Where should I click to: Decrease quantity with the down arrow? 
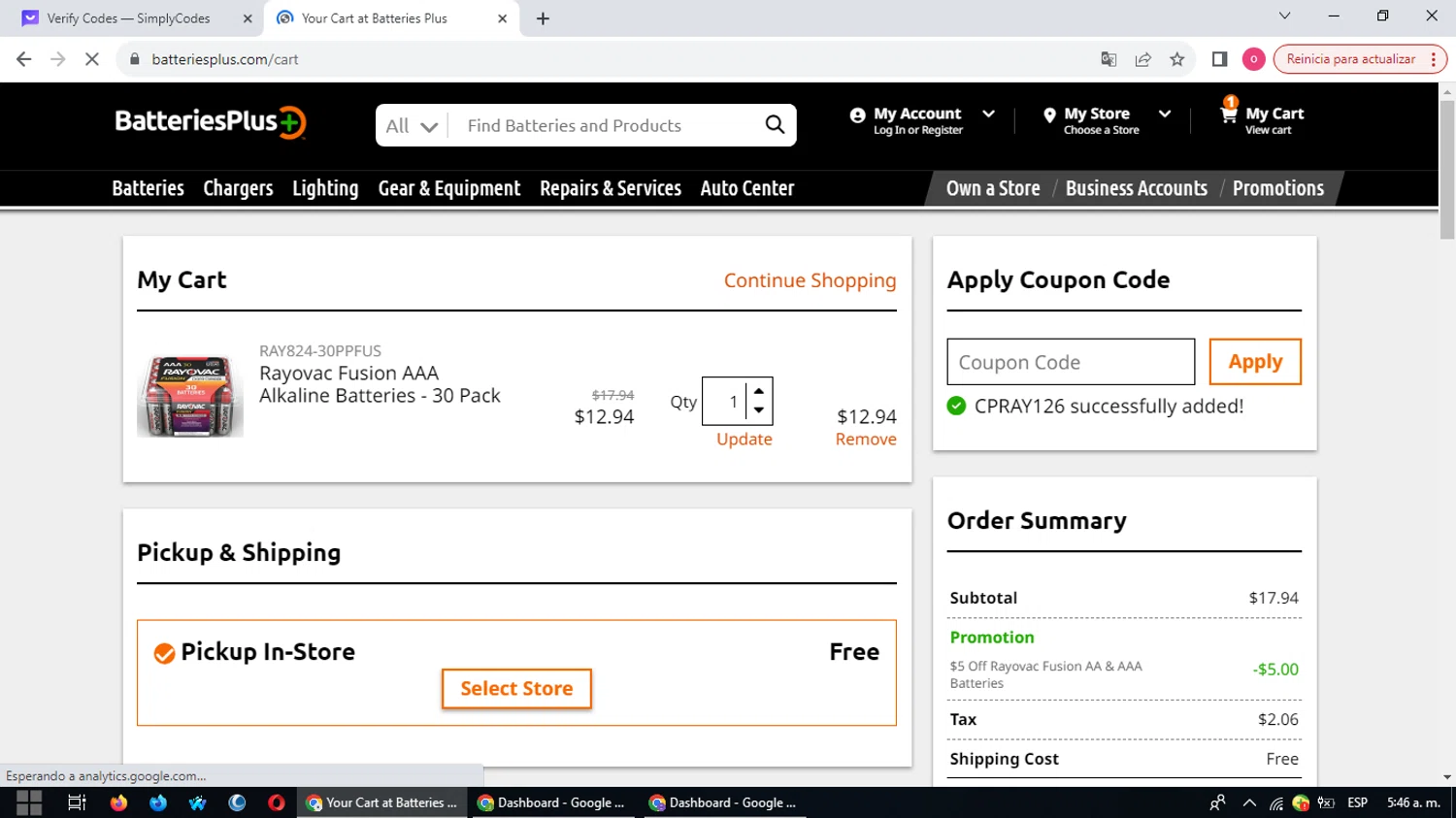[759, 410]
